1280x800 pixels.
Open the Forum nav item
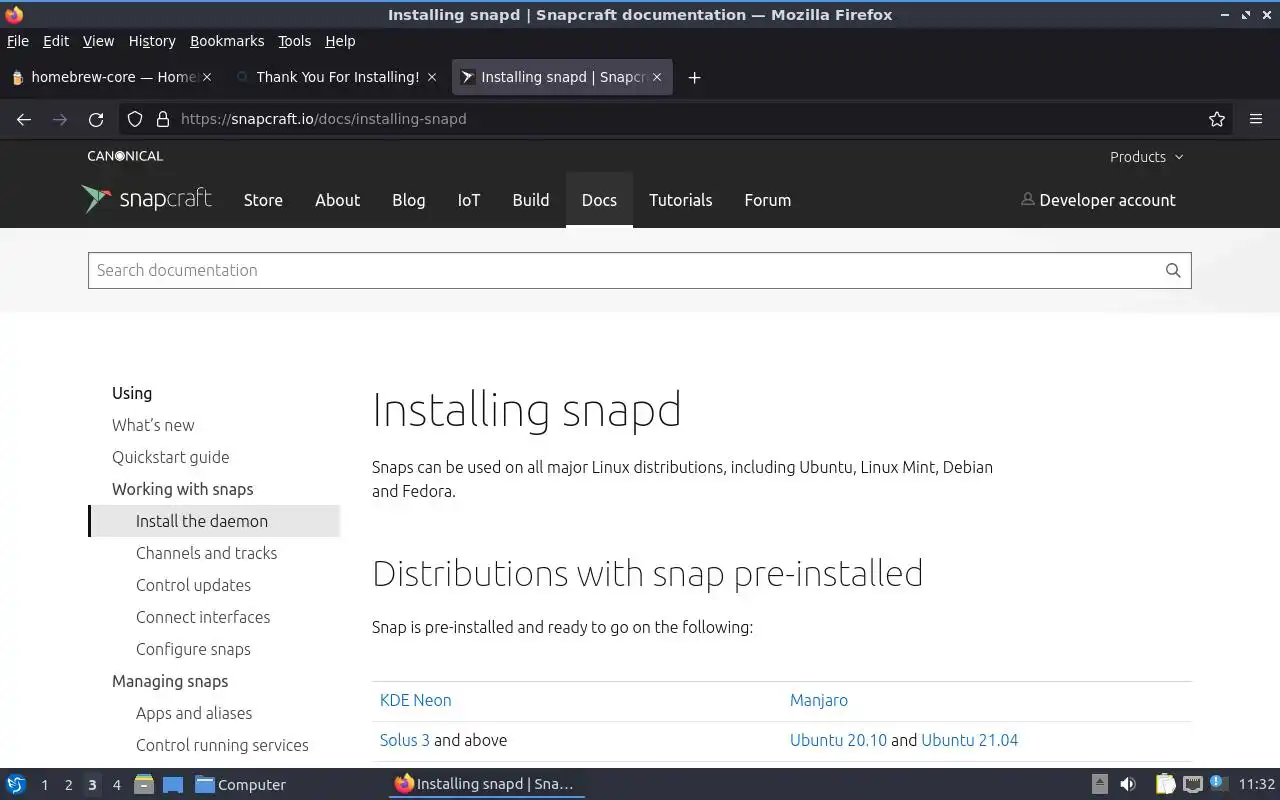point(768,200)
